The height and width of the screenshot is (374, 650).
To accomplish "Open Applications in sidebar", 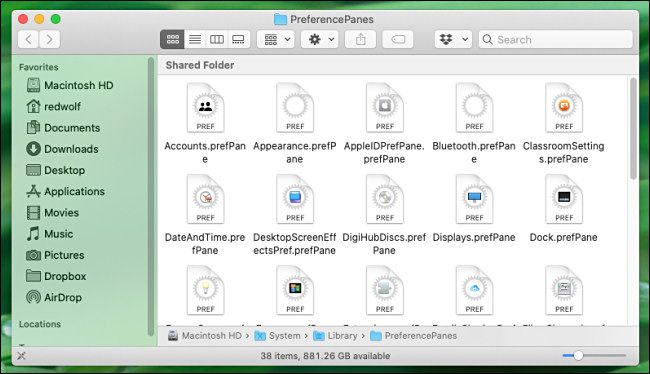I will click(65, 191).
